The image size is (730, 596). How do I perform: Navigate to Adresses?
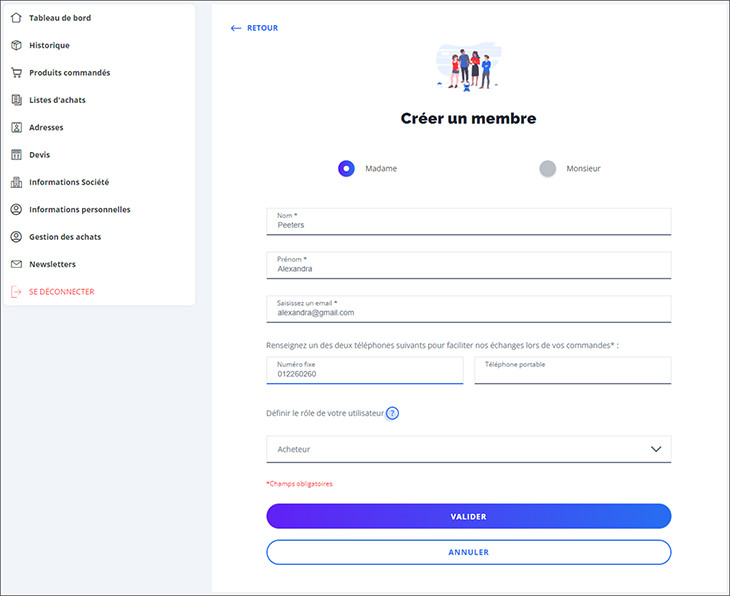(x=46, y=127)
